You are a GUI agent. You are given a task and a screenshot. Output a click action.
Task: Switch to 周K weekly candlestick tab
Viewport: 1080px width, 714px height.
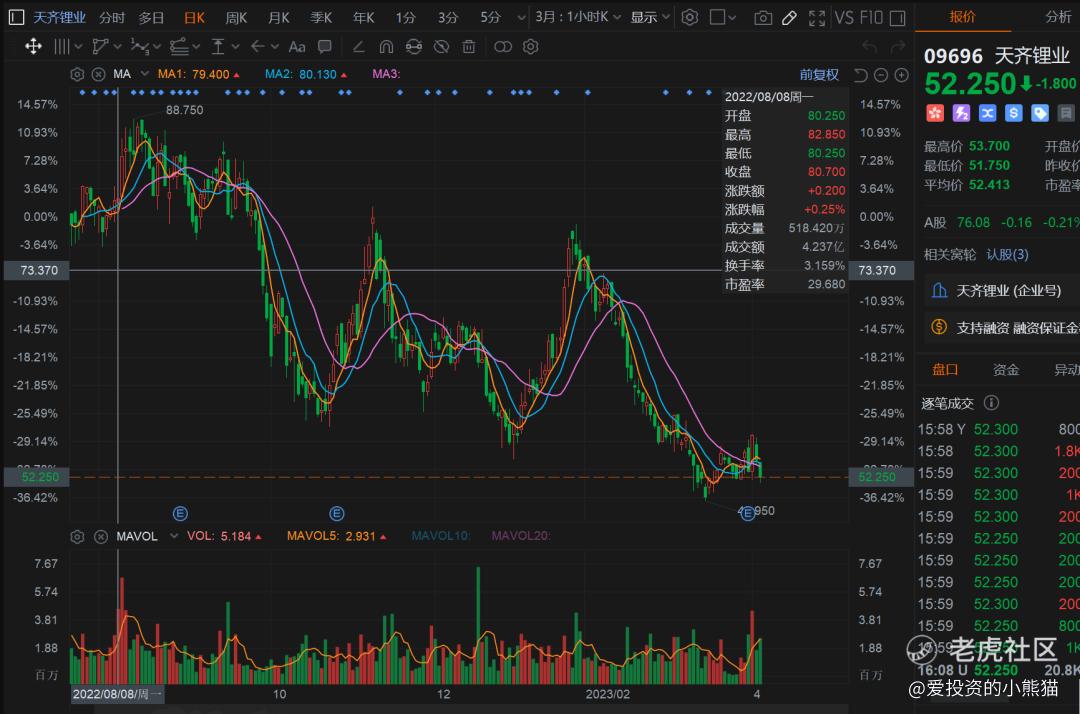coord(236,18)
